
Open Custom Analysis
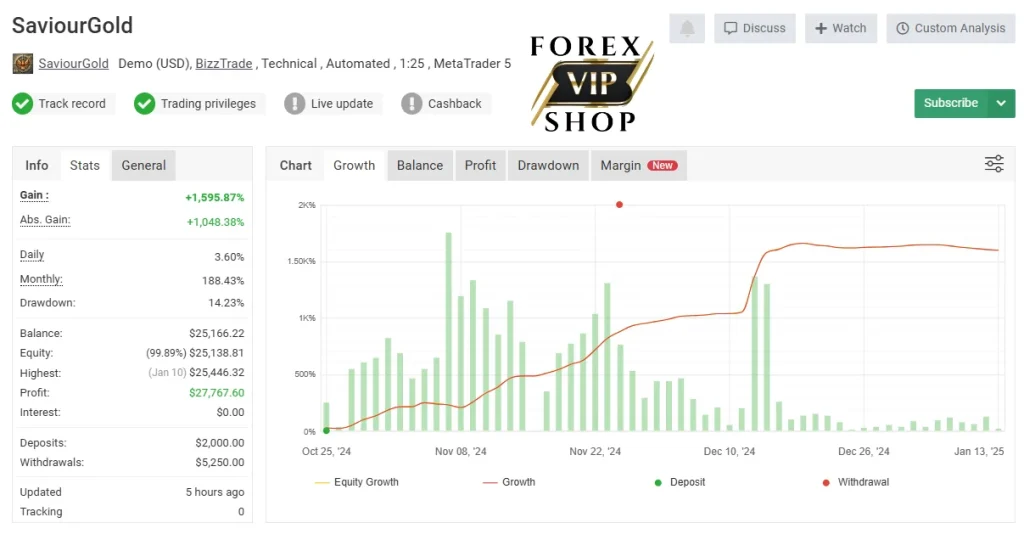[x=951, y=28]
